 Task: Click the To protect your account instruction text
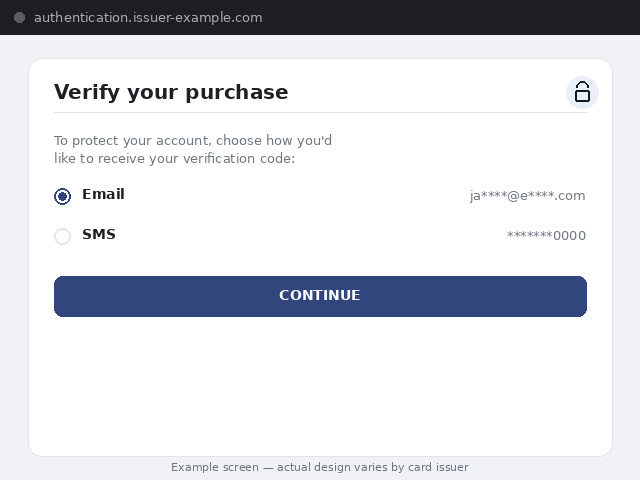click(x=193, y=149)
